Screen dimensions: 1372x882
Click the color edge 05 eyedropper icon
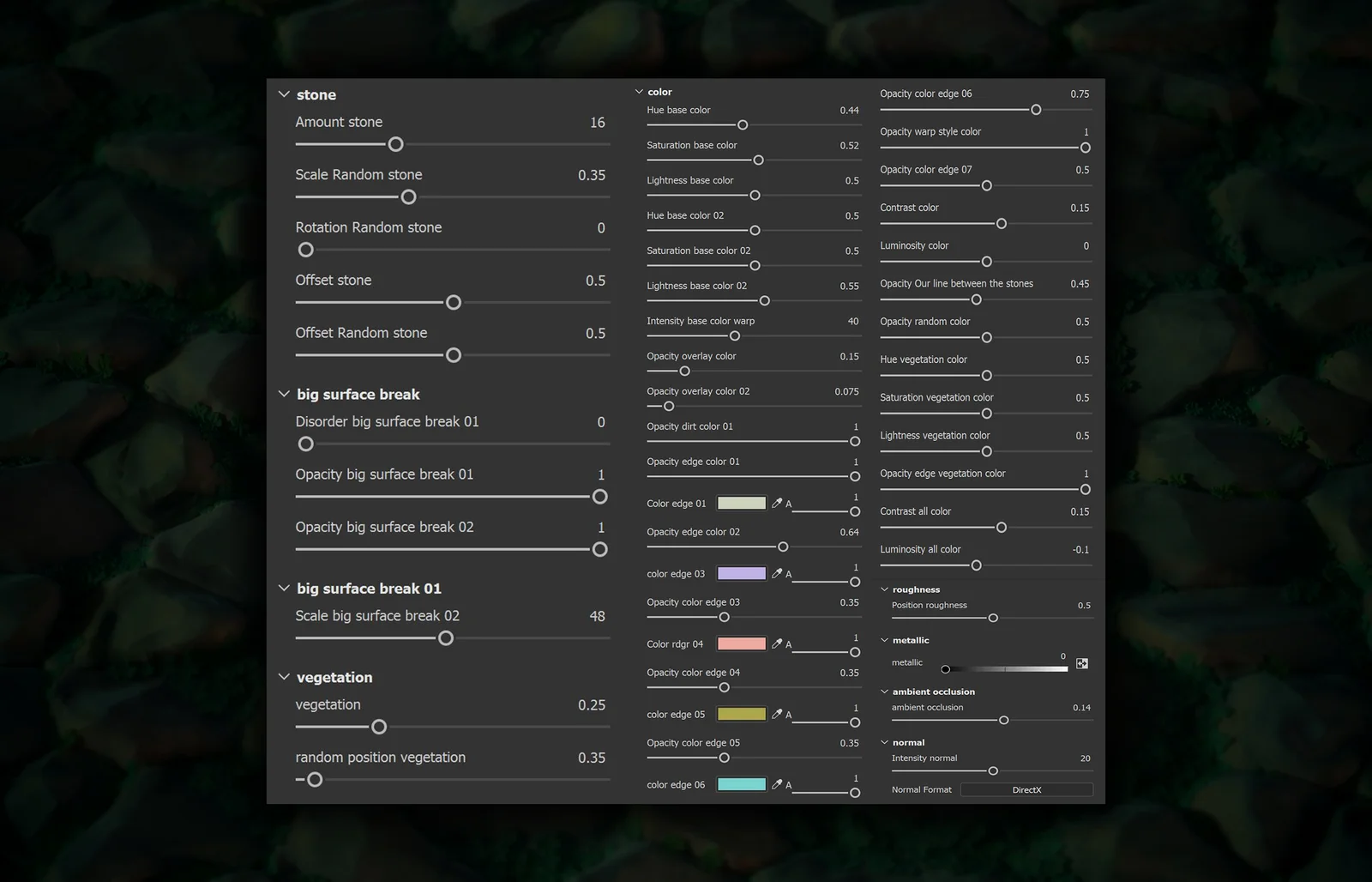pos(777,715)
